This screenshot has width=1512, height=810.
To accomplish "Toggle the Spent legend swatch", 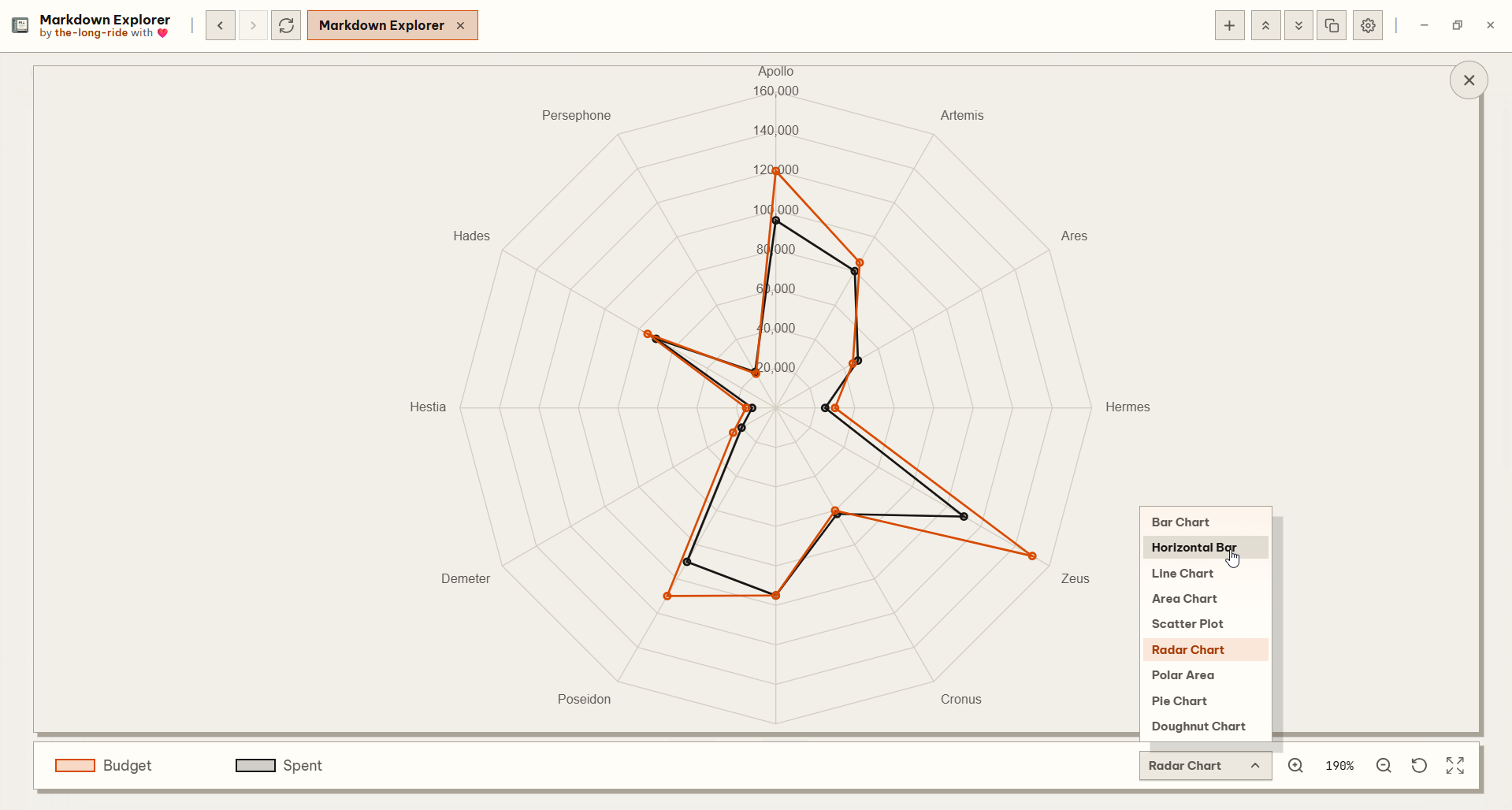I will (x=255, y=765).
